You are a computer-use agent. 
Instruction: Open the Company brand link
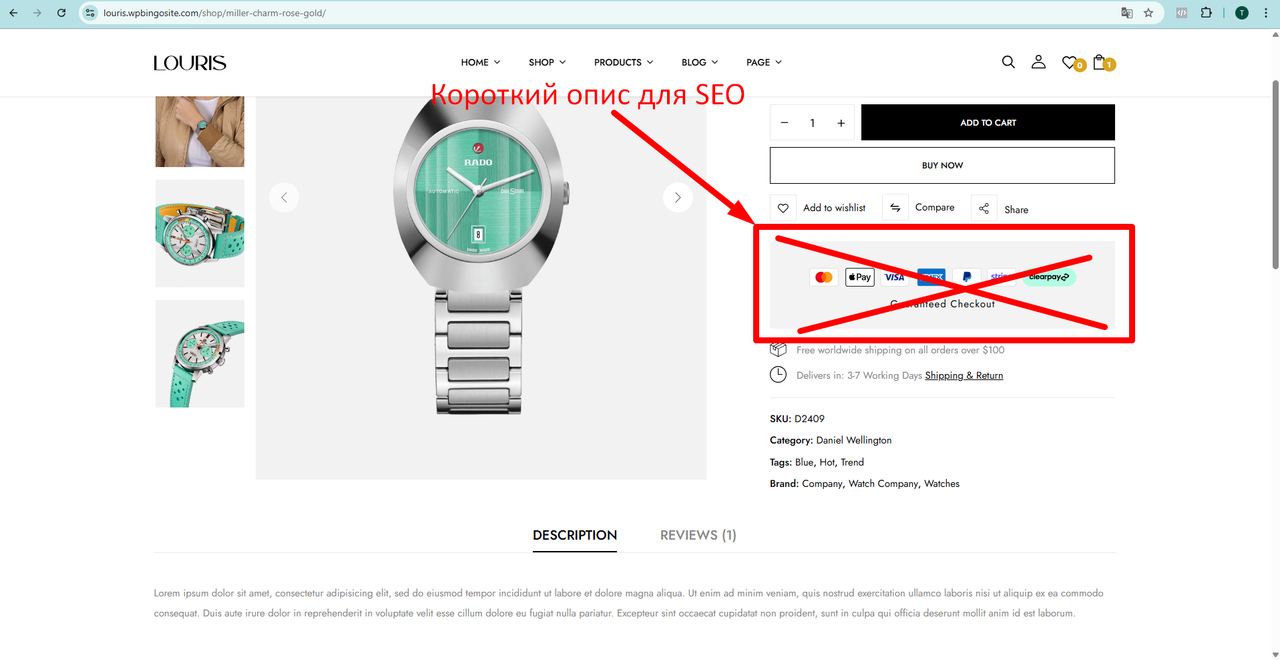coord(822,484)
